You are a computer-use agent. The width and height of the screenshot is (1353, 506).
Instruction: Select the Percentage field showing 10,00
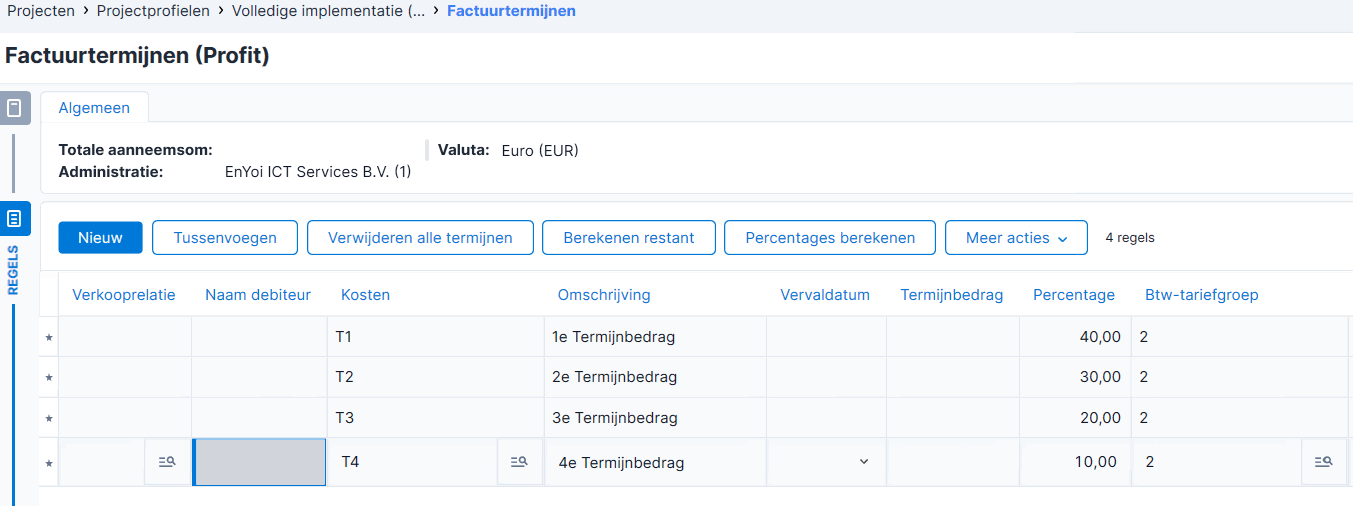[x=1075, y=462]
